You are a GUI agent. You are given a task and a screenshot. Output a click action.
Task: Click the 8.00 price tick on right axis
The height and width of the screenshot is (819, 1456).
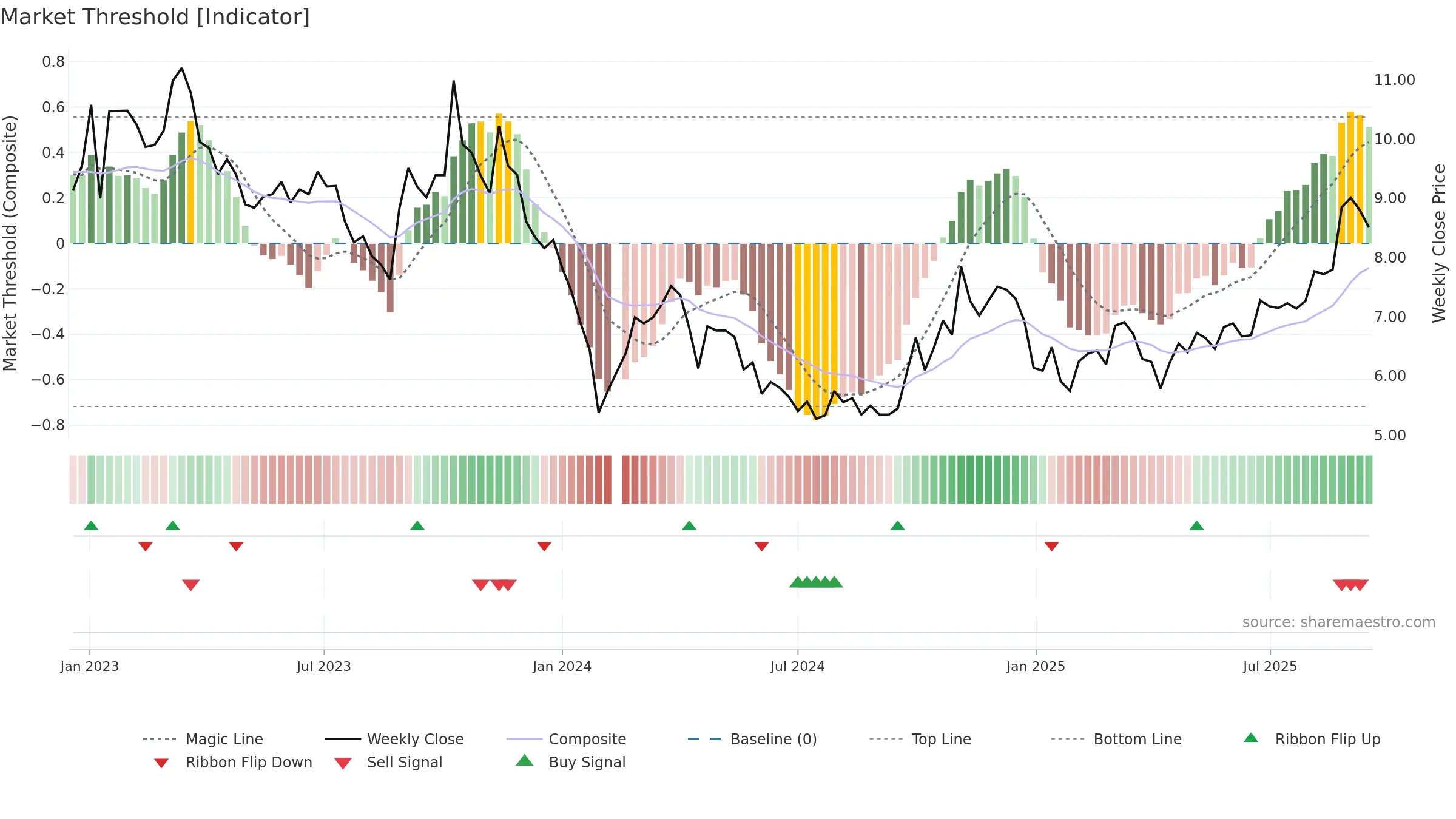[x=1390, y=258]
